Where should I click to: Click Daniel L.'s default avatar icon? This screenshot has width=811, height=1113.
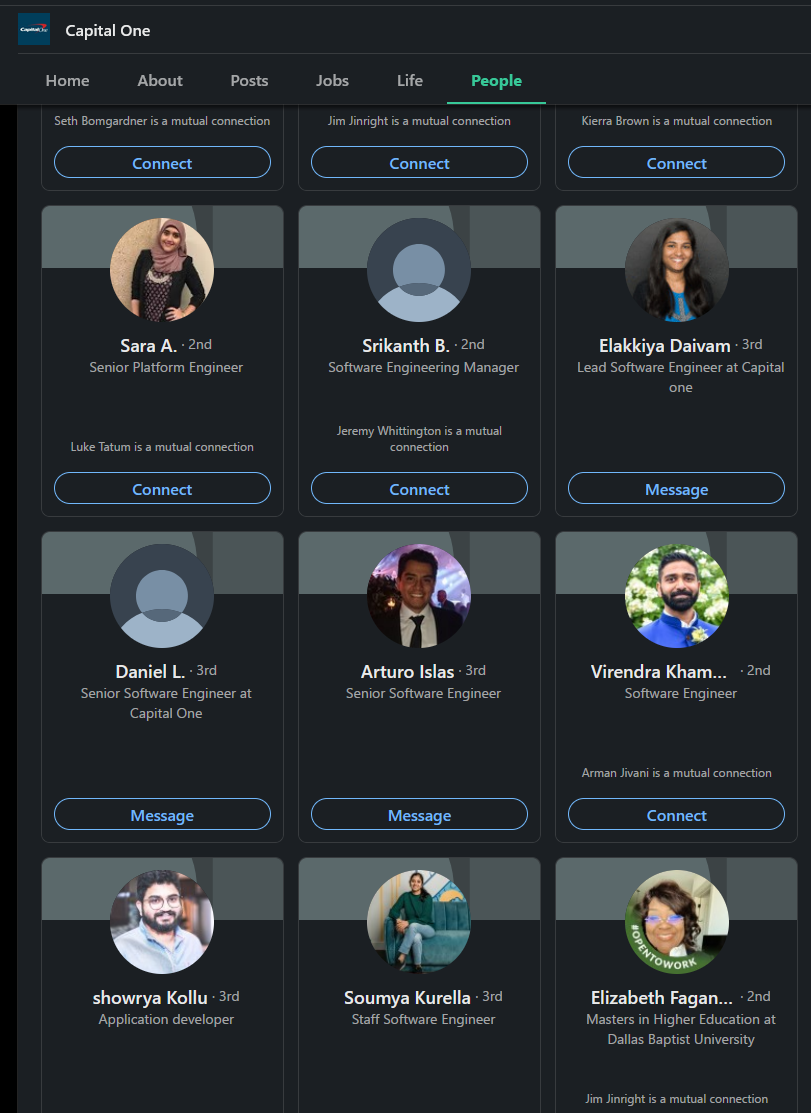pos(162,596)
